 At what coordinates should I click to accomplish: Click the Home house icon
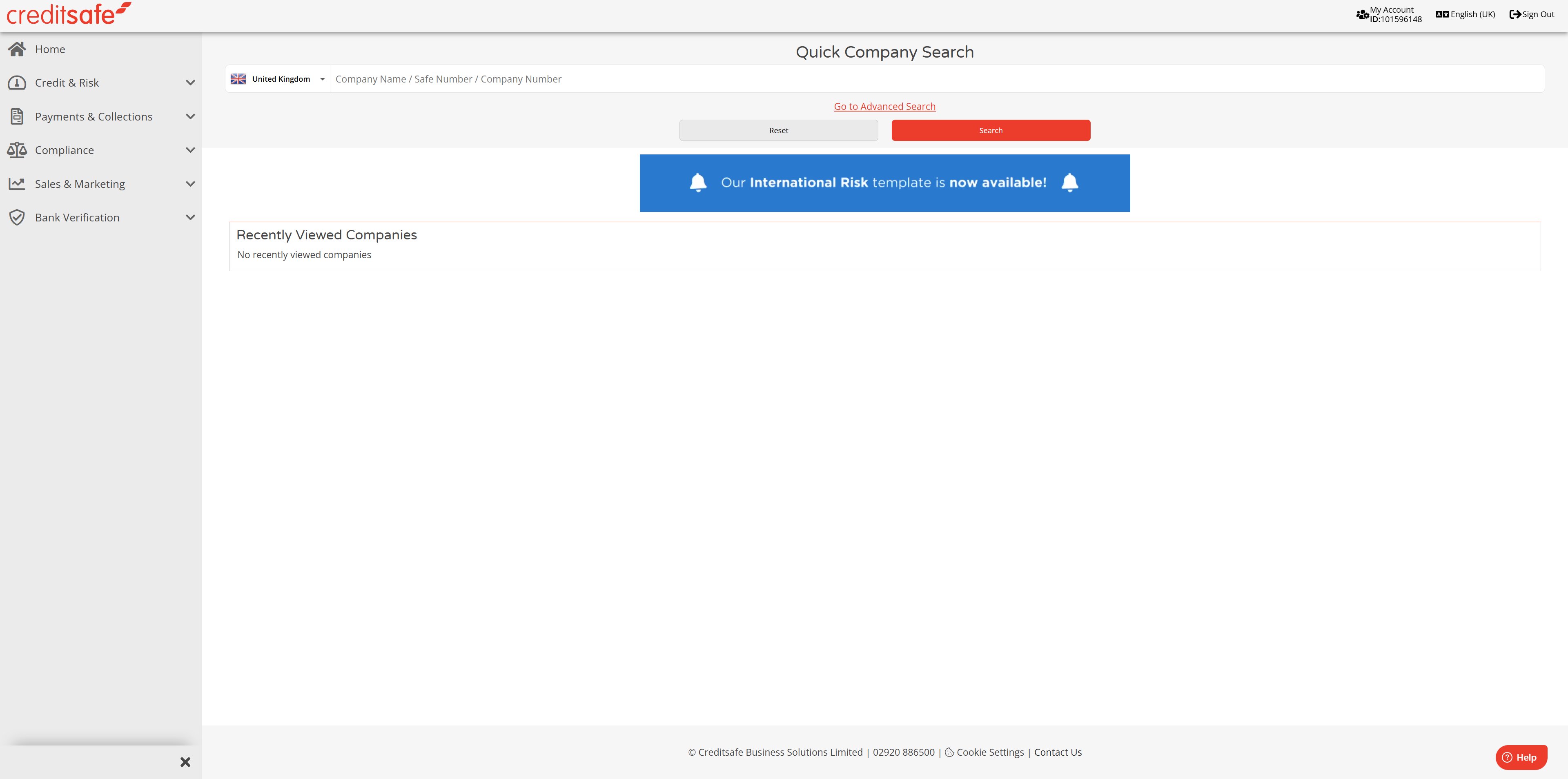pyautogui.click(x=17, y=49)
